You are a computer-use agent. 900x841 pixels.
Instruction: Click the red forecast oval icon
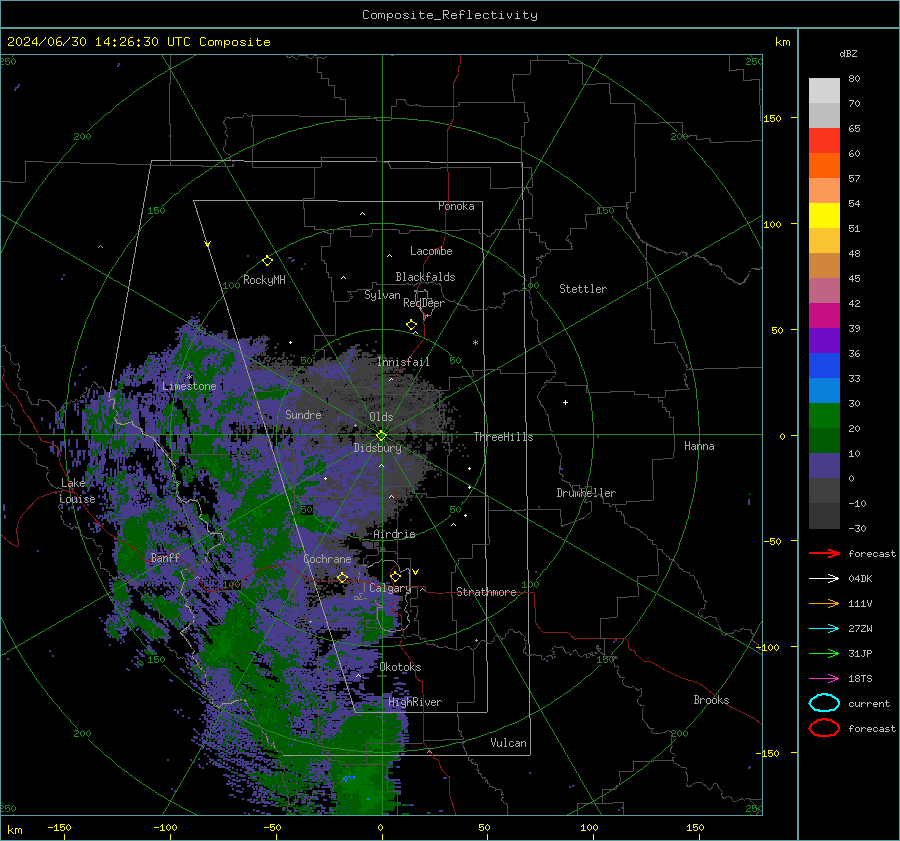[x=824, y=728]
